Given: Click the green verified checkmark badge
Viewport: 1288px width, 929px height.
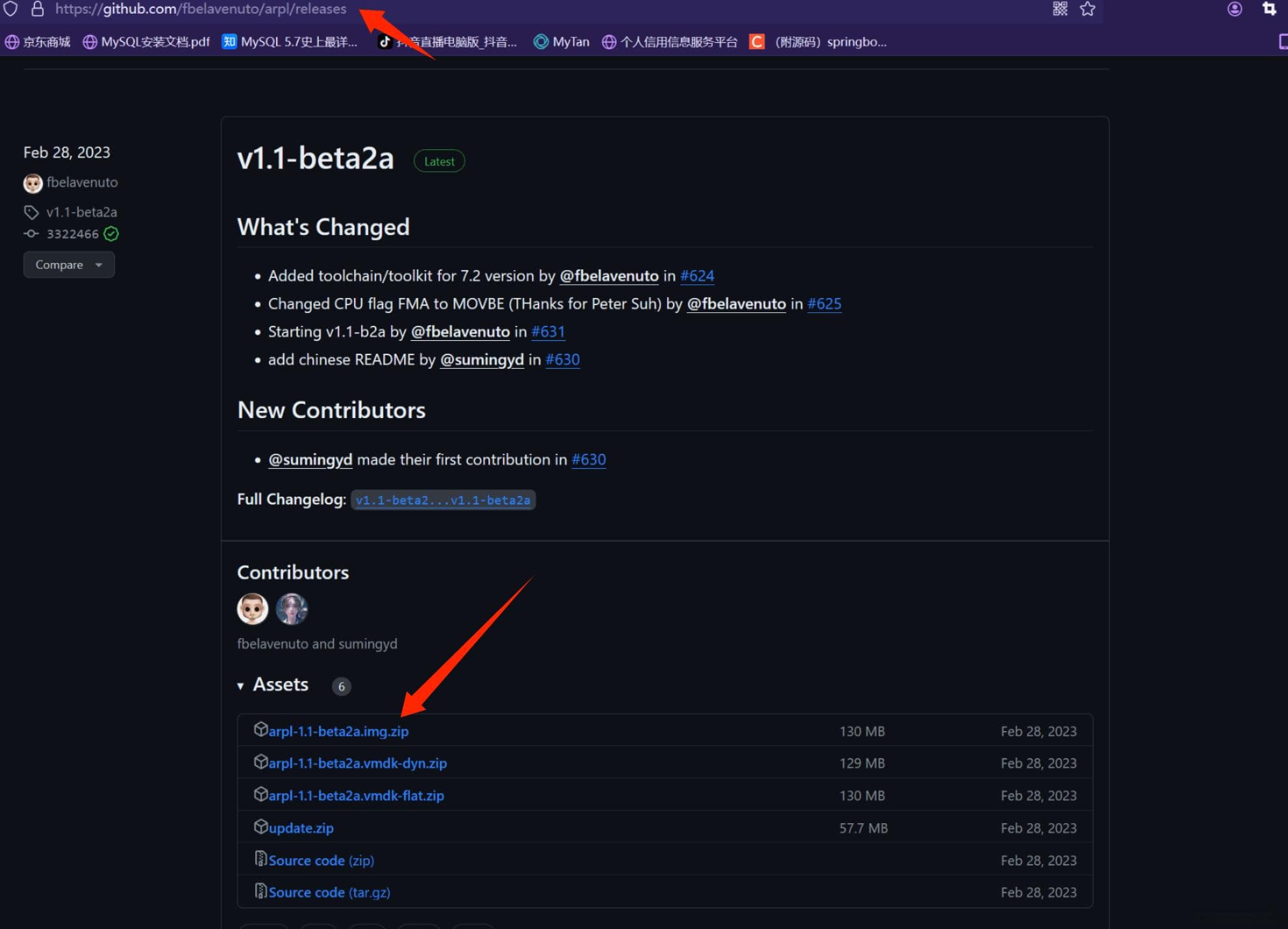Looking at the screenshot, I should pyautogui.click(x=111, y=234).
